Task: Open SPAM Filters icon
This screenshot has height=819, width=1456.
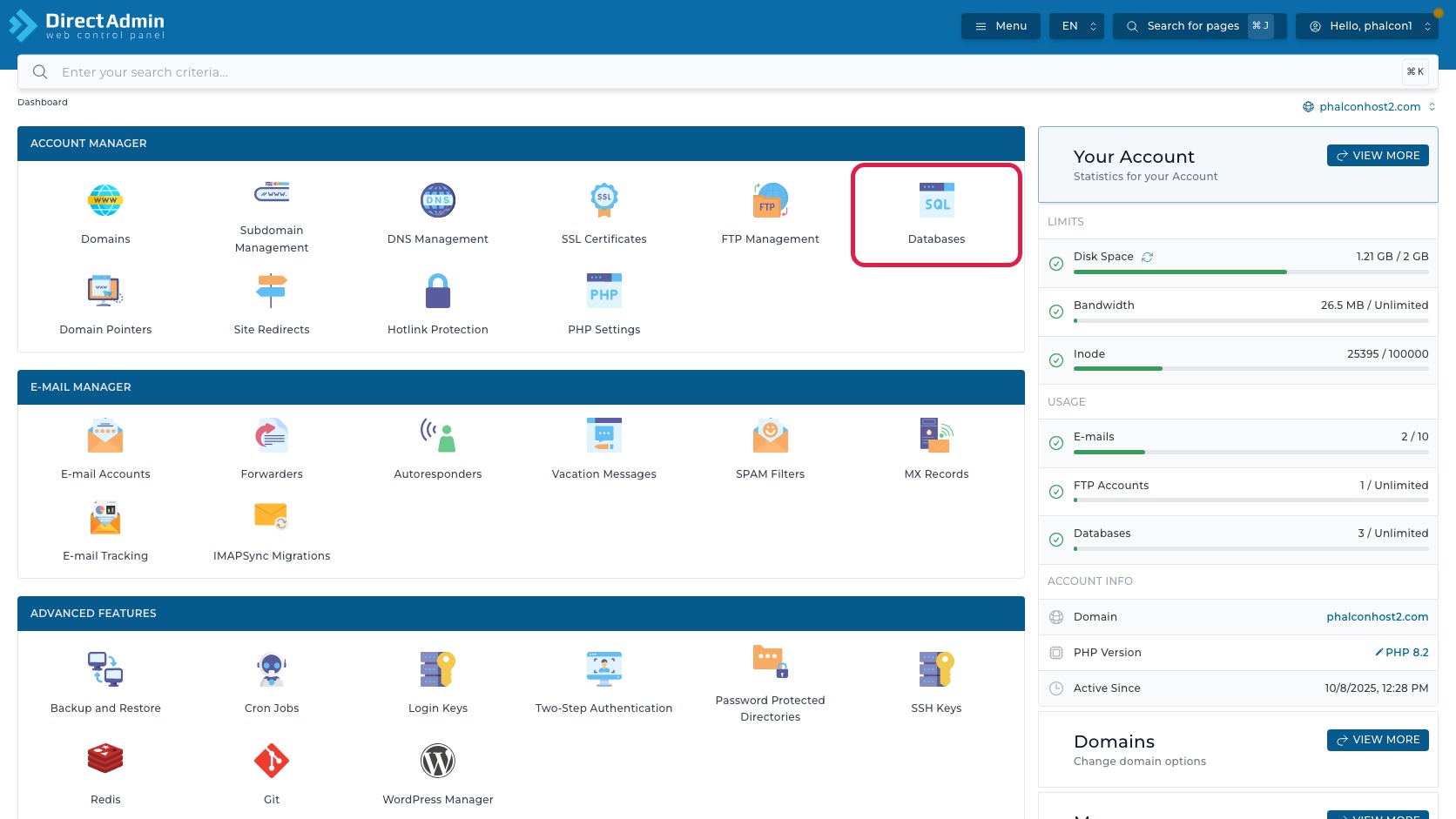Action: (x=771, y=435)
